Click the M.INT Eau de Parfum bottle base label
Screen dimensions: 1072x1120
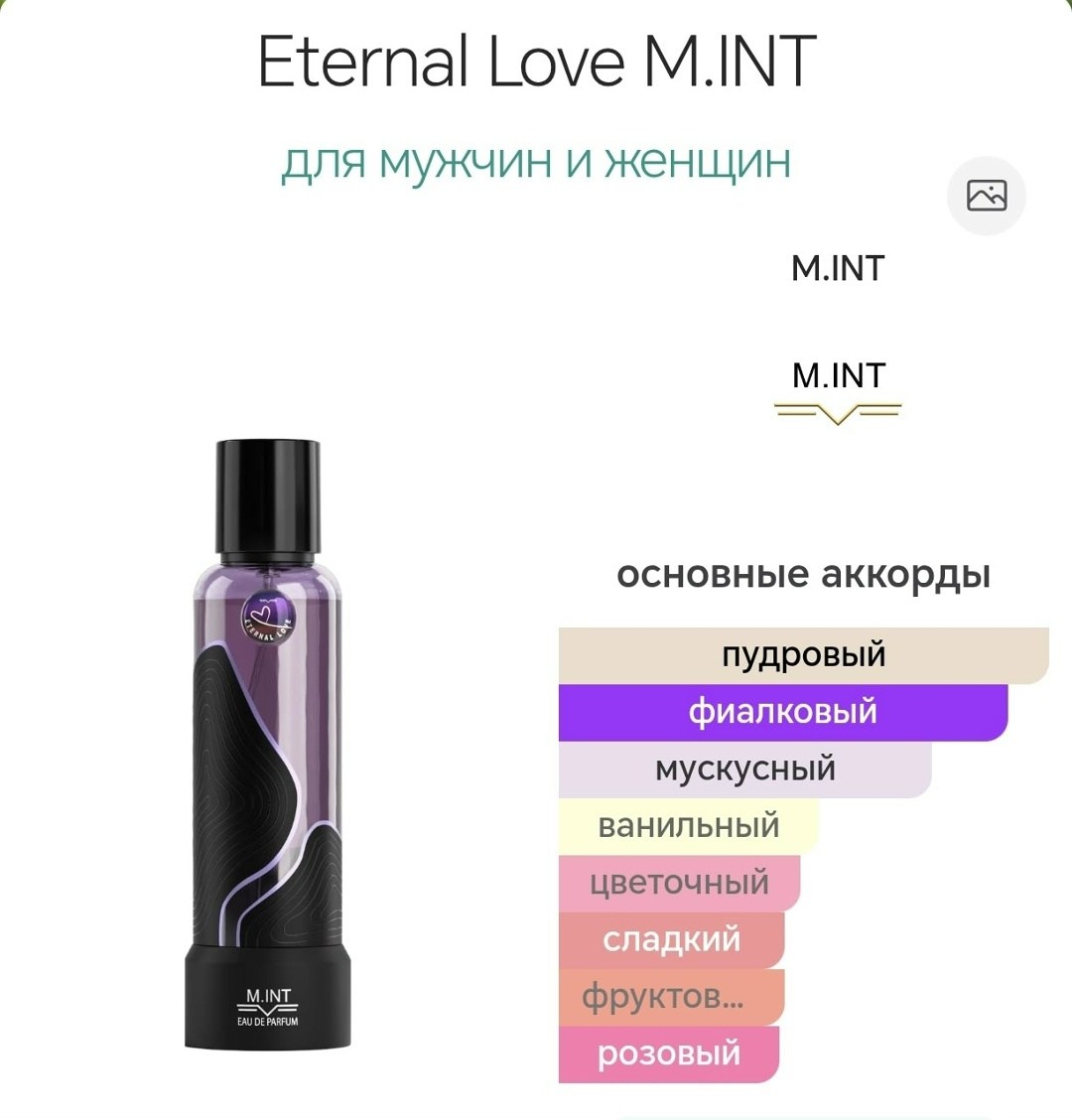click(x=268, y=1007)
